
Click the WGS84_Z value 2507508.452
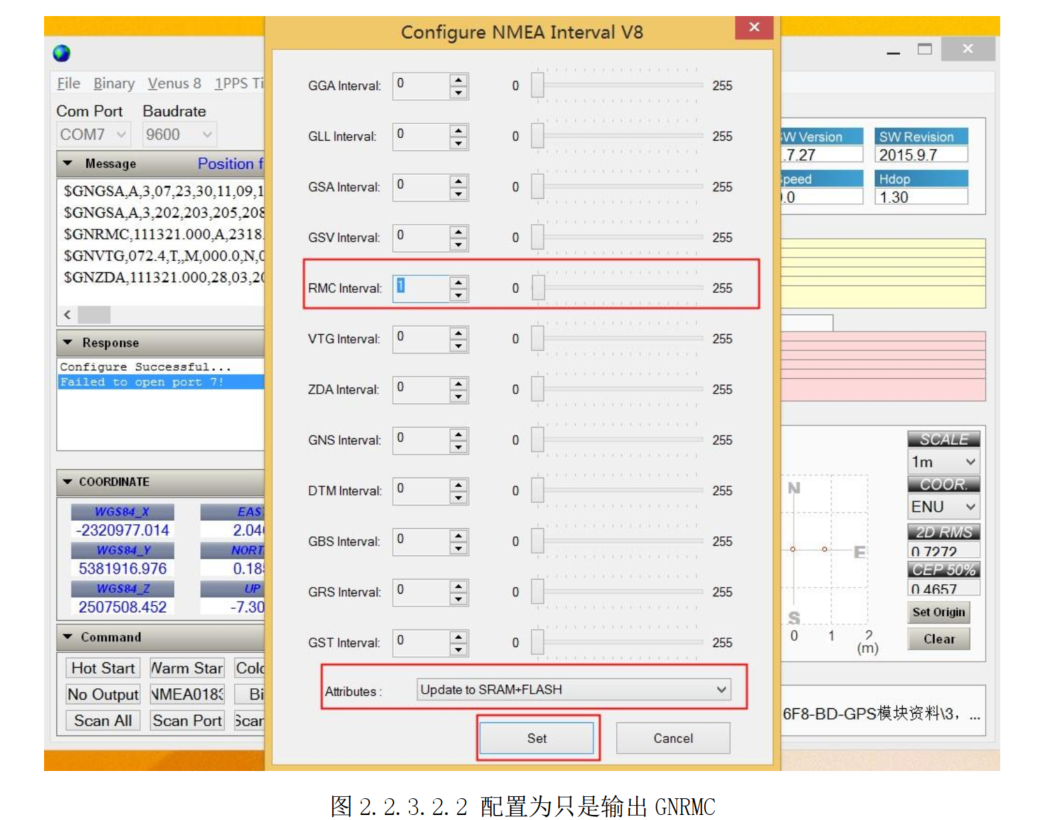[123, 607]
